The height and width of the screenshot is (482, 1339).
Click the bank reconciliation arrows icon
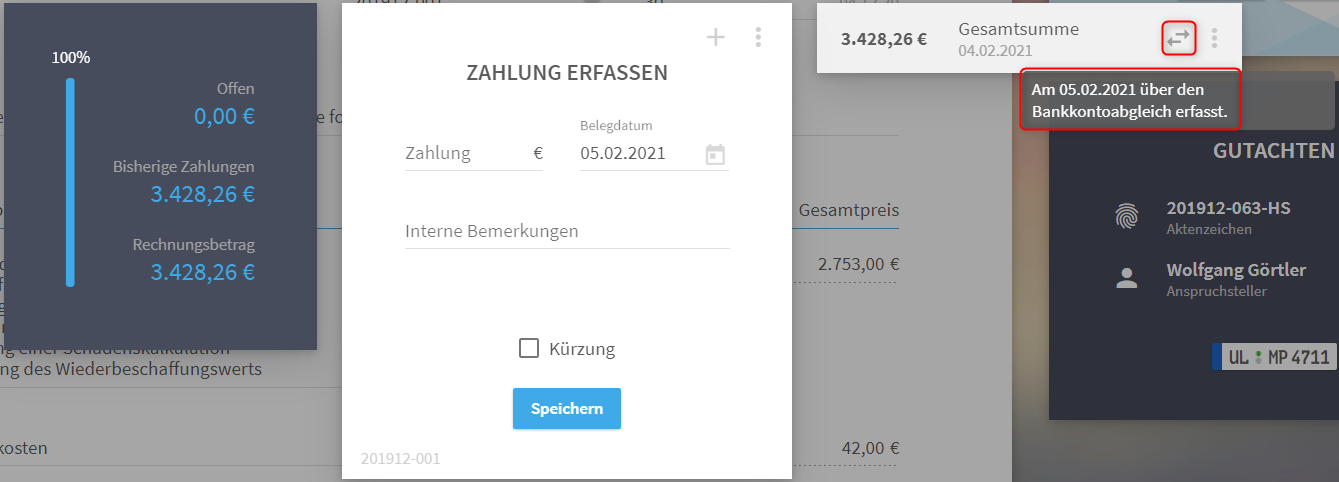pos(1179,38)
